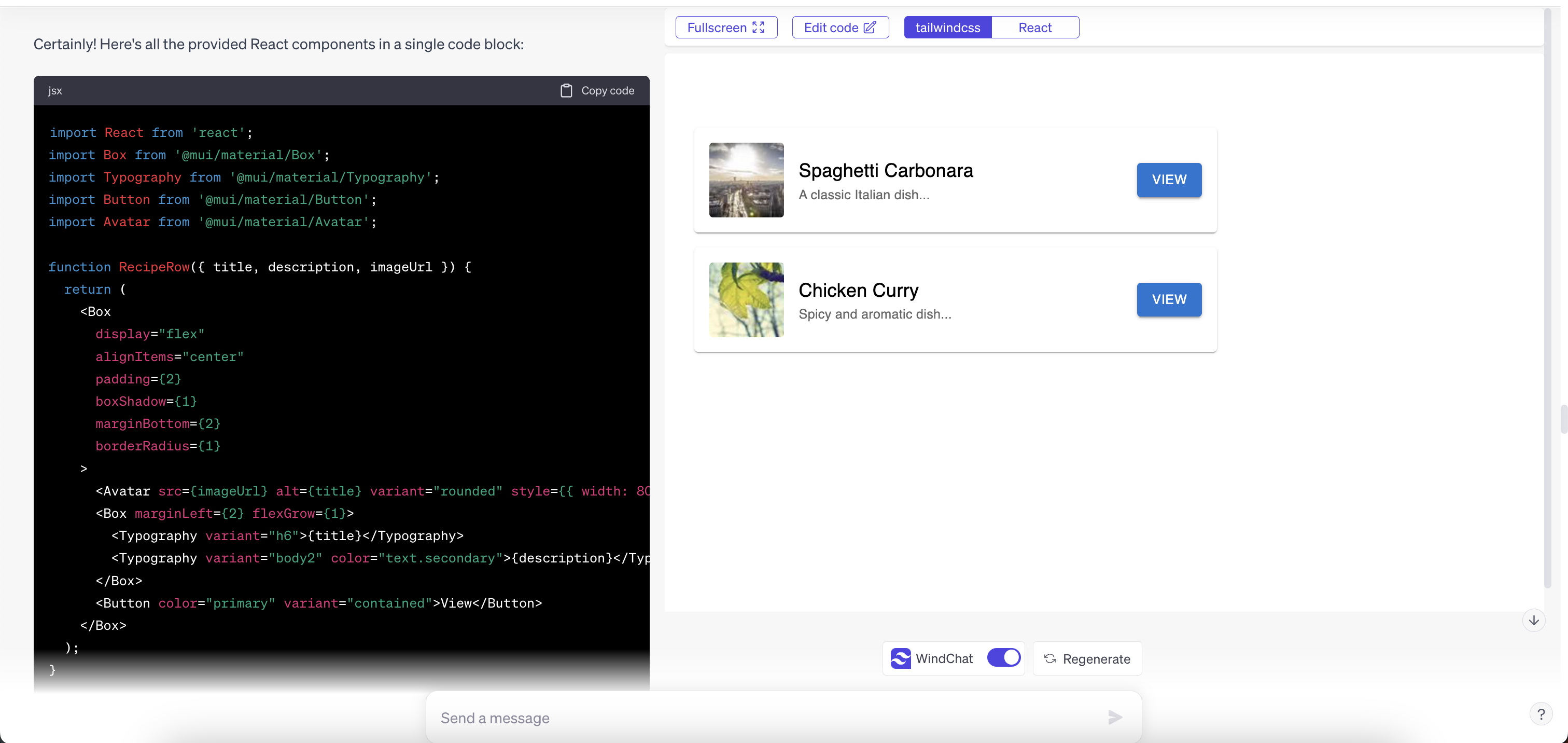Click the fullscreen expand arrows icon
Viewport: 1568px width, 743px height.
tap(759, 27)
